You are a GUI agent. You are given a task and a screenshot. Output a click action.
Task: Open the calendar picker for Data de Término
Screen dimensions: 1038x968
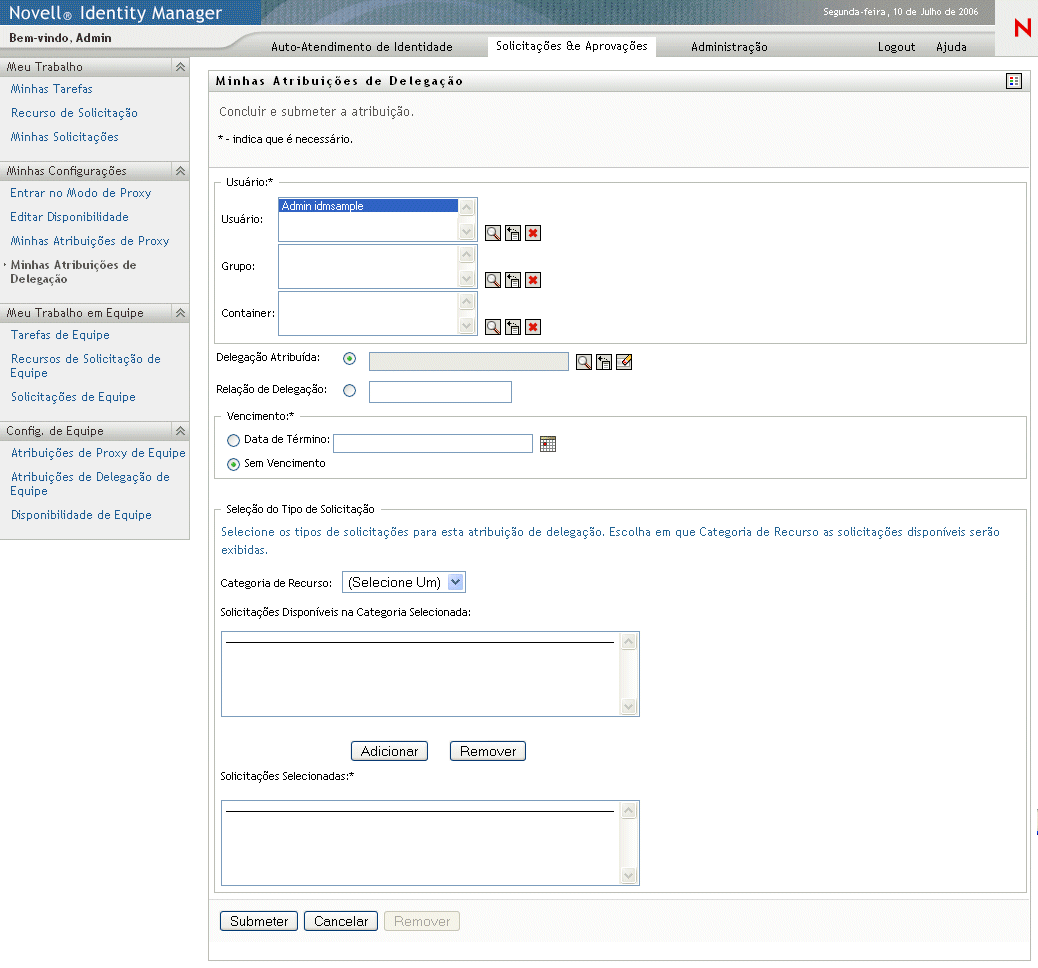coord(548,444)
